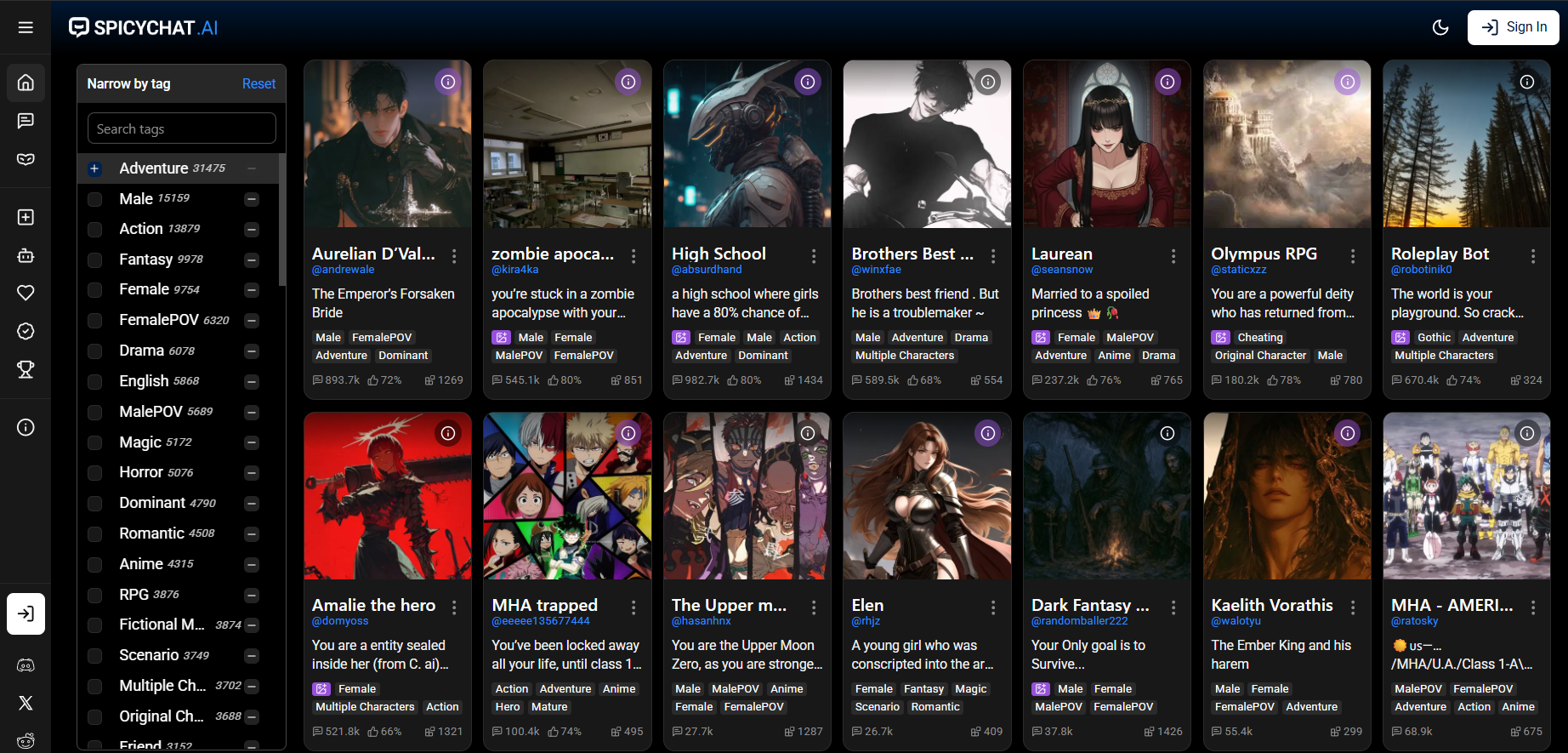Open options menu for High School
The image size is (1568, 753).
point(814,256)
